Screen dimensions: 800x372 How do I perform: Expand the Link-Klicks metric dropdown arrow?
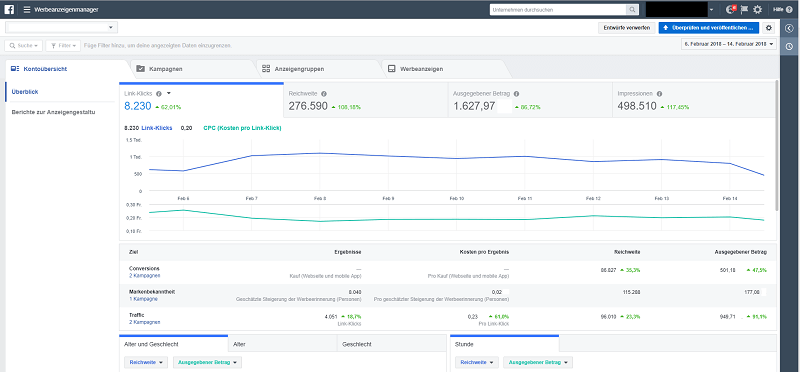169,93
